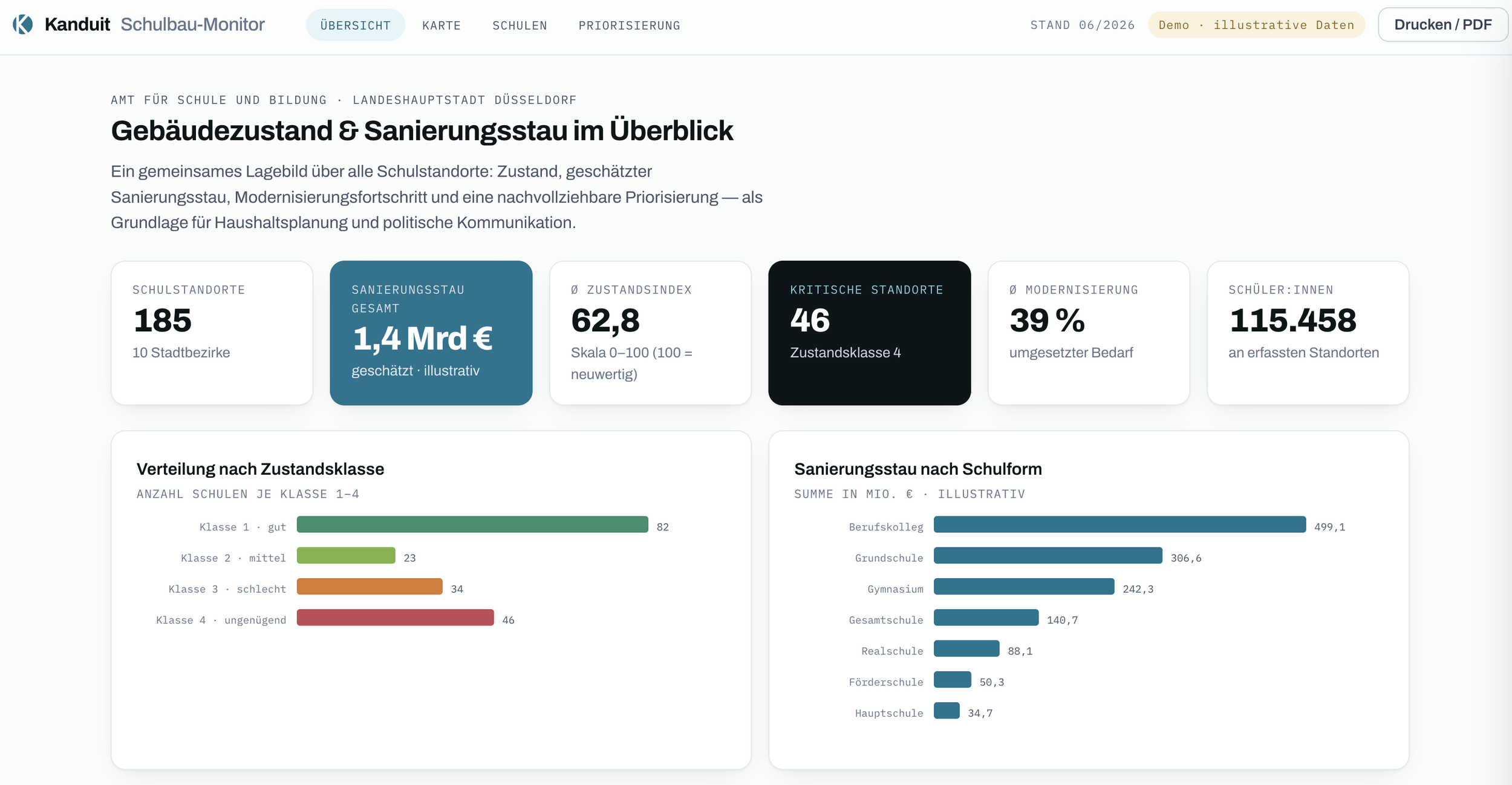The width and height of the screenshot is (1512, 785).
Task: Click the Realschule axis label
Action: click(x=893, y=651)
